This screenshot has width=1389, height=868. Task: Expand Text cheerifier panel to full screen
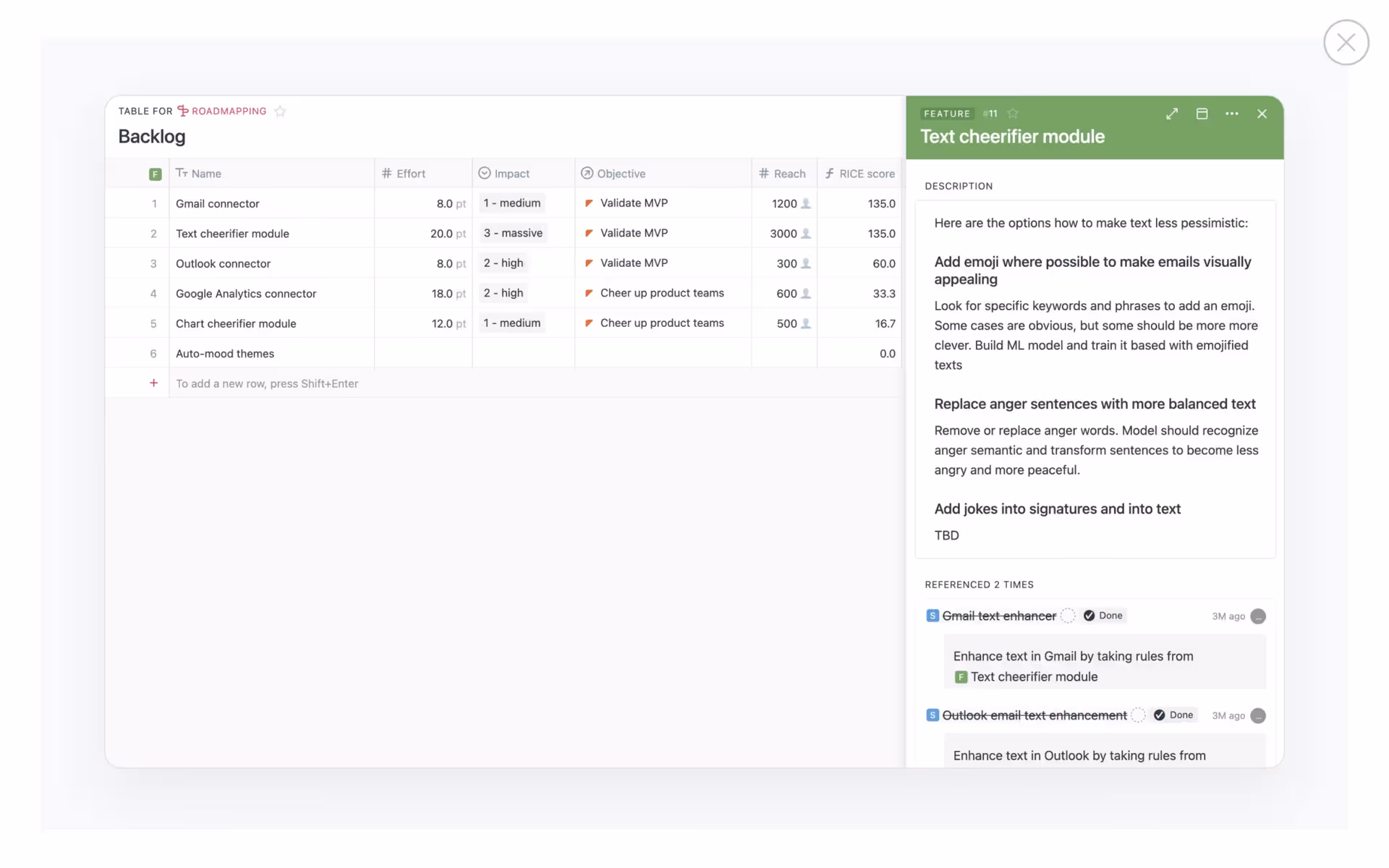coord(1172,114)
